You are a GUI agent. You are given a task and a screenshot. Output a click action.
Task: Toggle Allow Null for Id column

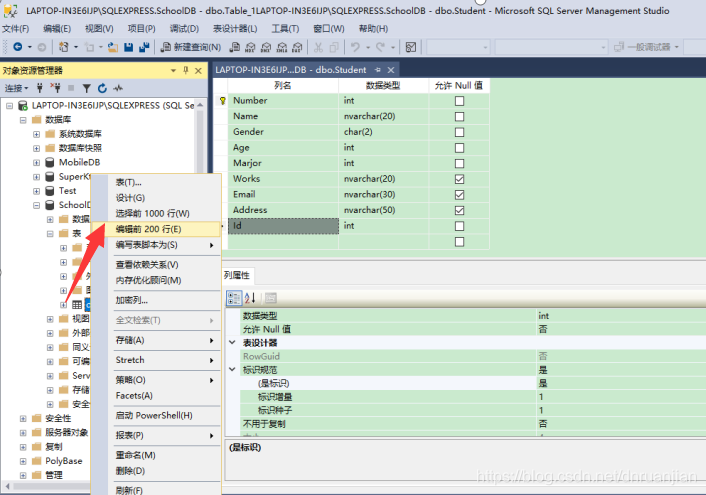pyautogui.click(x=459, y=226)
